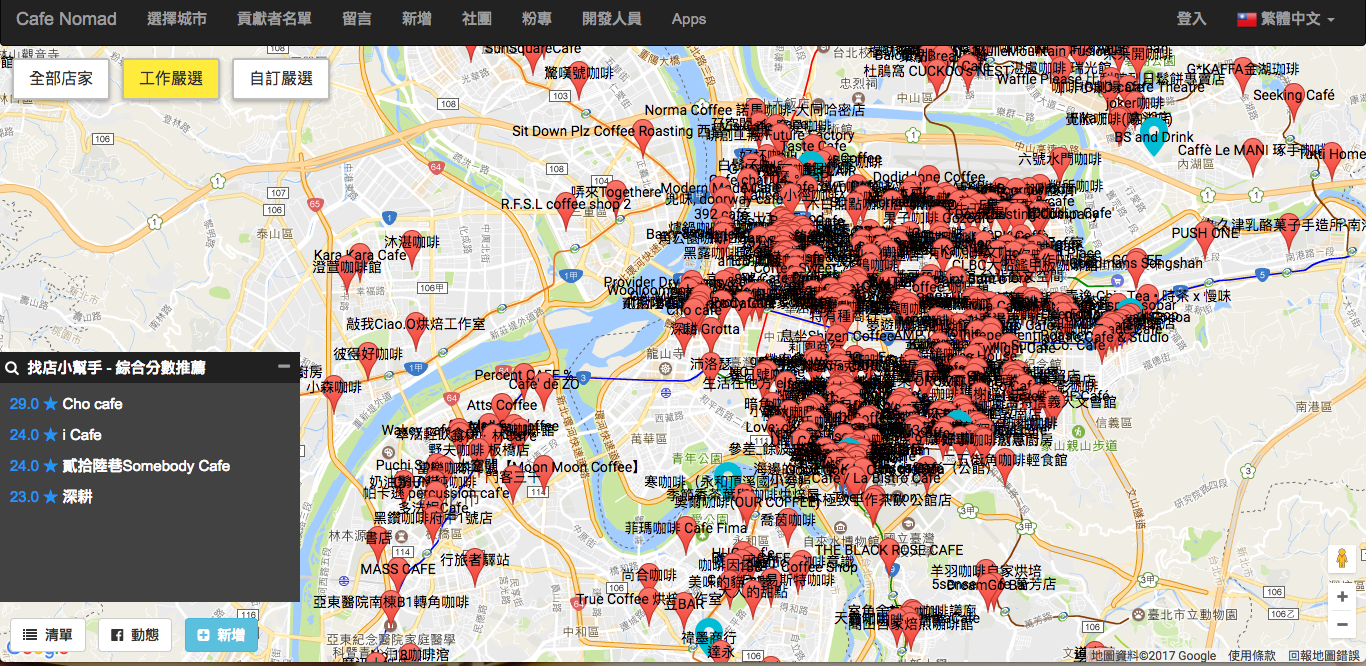
Task: Zoom in the map with plus button
Action: (x=1342, y=597)
